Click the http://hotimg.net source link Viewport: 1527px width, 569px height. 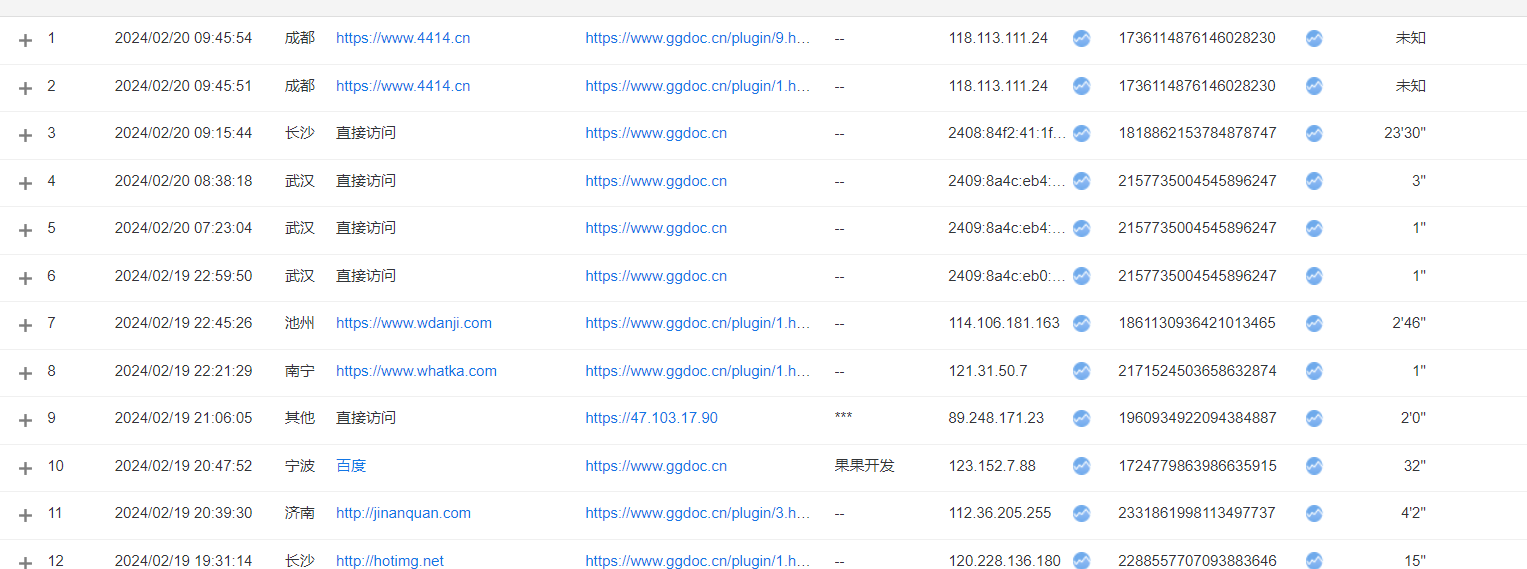[x=389, y=561]
